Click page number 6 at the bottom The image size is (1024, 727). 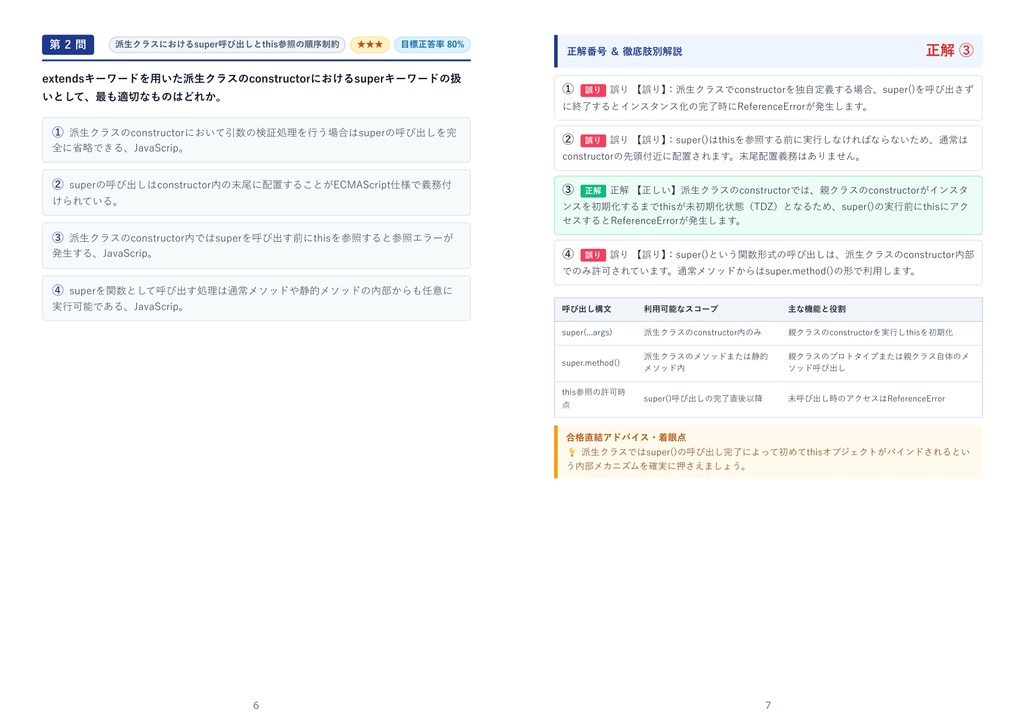point(256,705)
